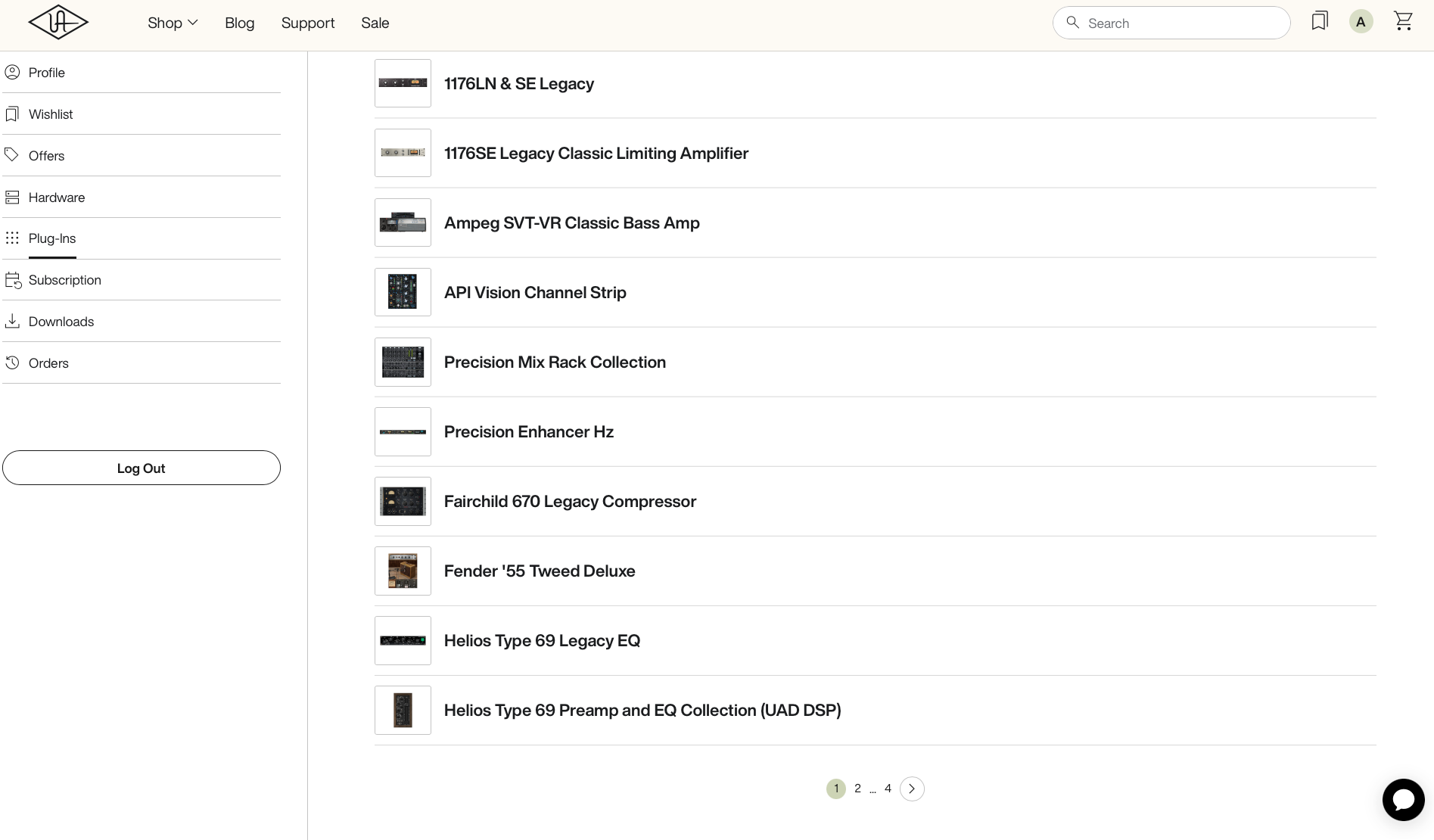This screenshot has width=1434, height=840.
Task: Open the Support menu item
Action: coord(308,23)
